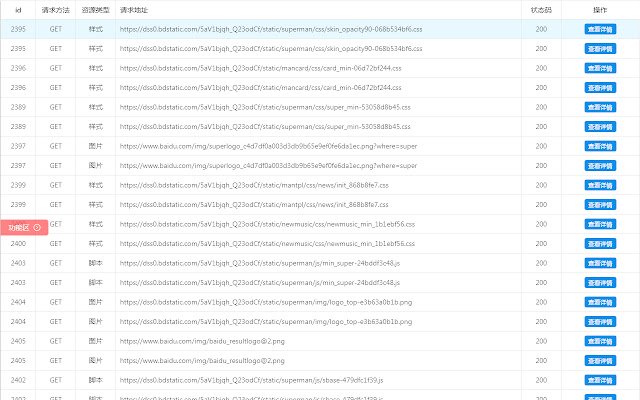The height and width of the screenshot is (400, 640).
Task: Click 查看详情 in the second 2397 row
Action: pos(600,165)
